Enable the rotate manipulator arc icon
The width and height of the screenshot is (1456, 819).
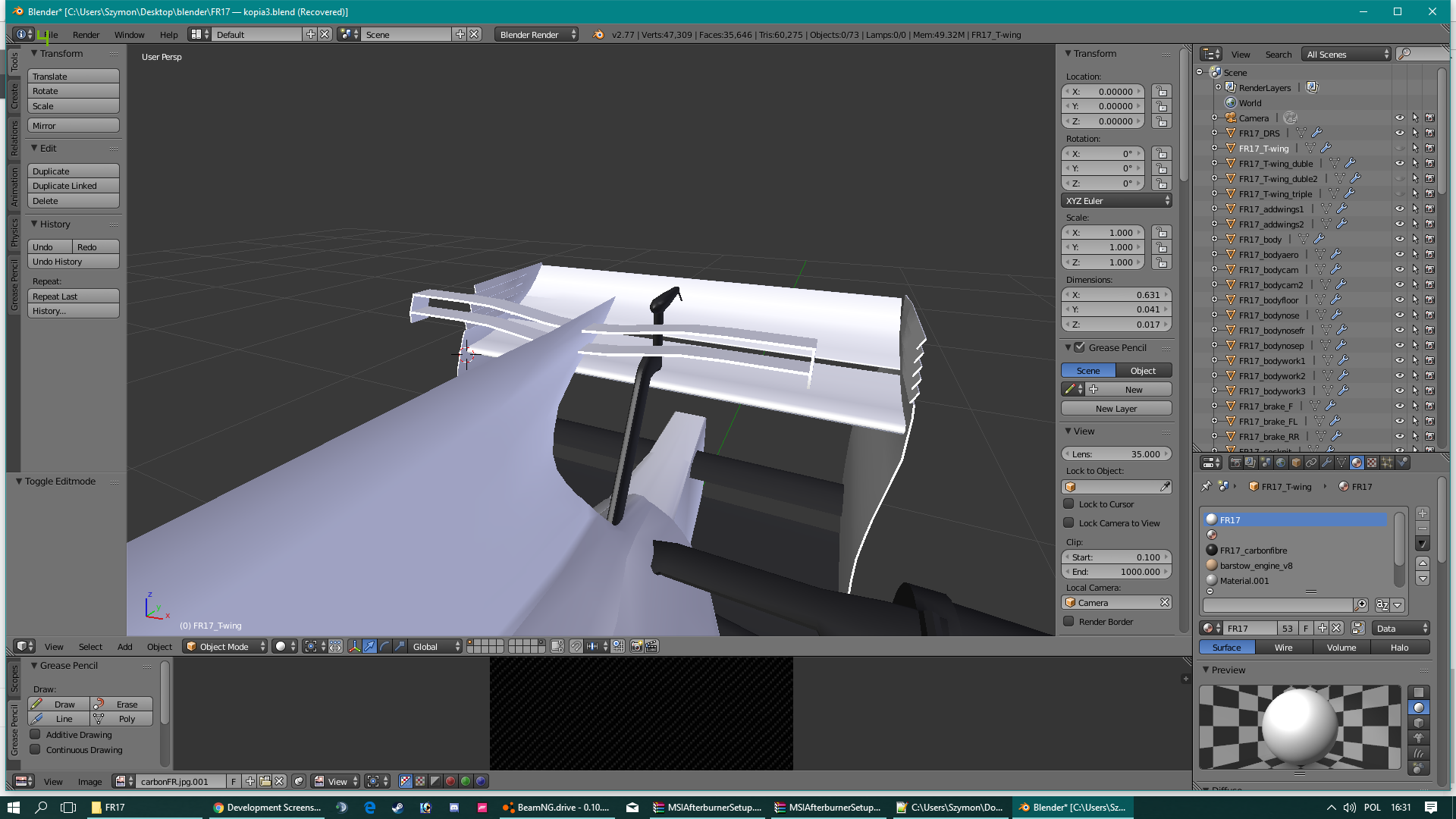pyautogui.click(x=384, y=646)
